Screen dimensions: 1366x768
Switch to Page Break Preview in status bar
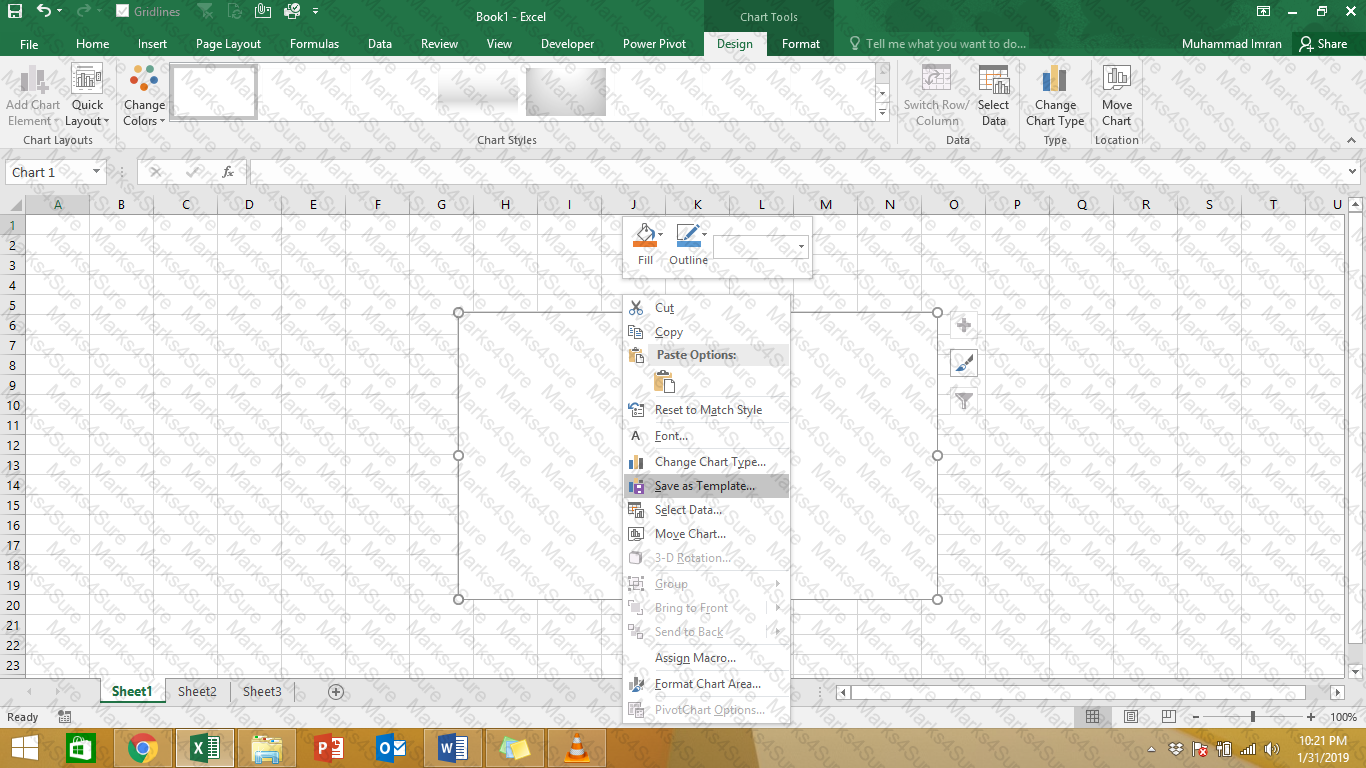pyautogui.click(x=1168, y=717)
